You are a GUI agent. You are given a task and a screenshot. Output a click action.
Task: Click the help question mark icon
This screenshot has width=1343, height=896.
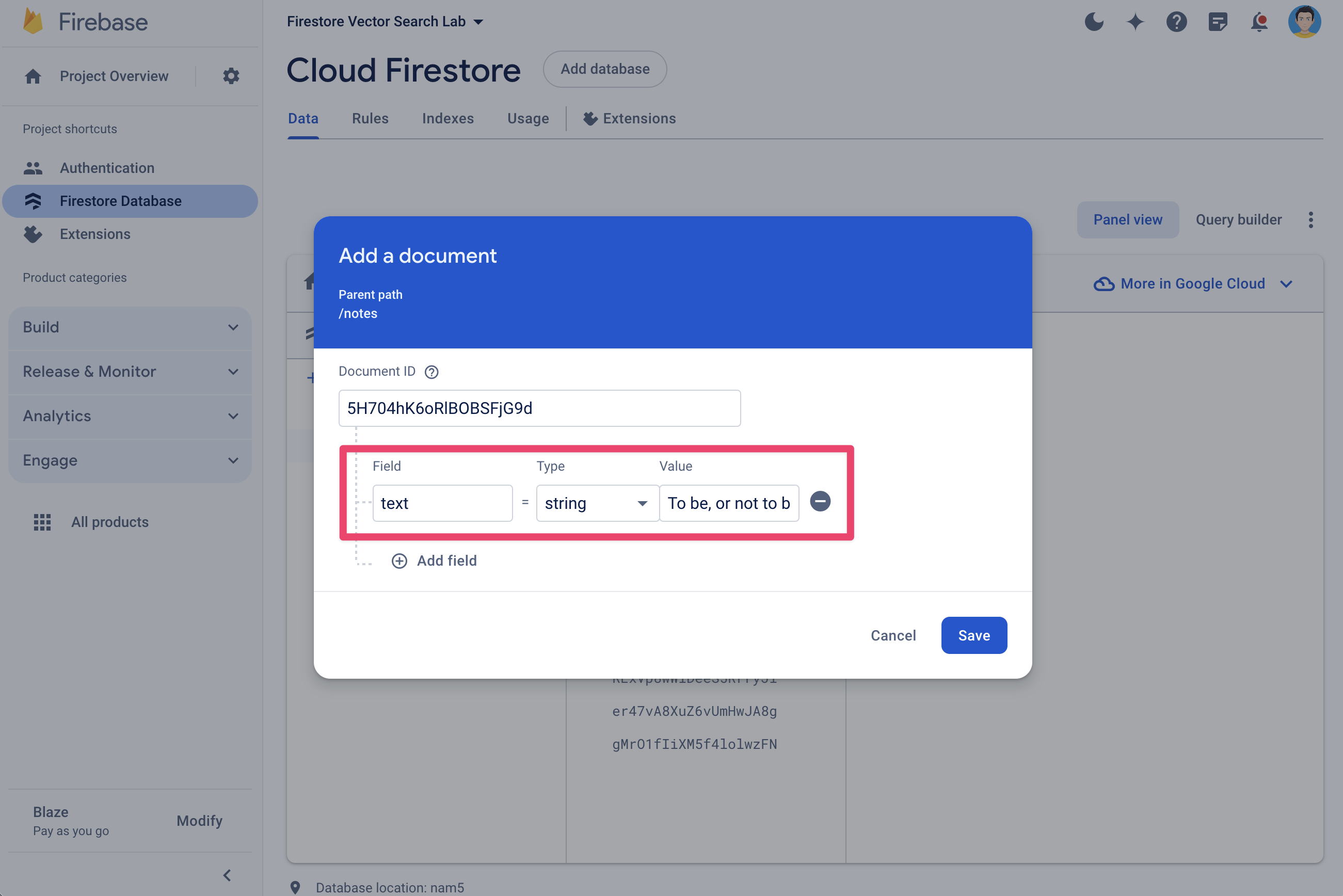[x=431, y=372]
